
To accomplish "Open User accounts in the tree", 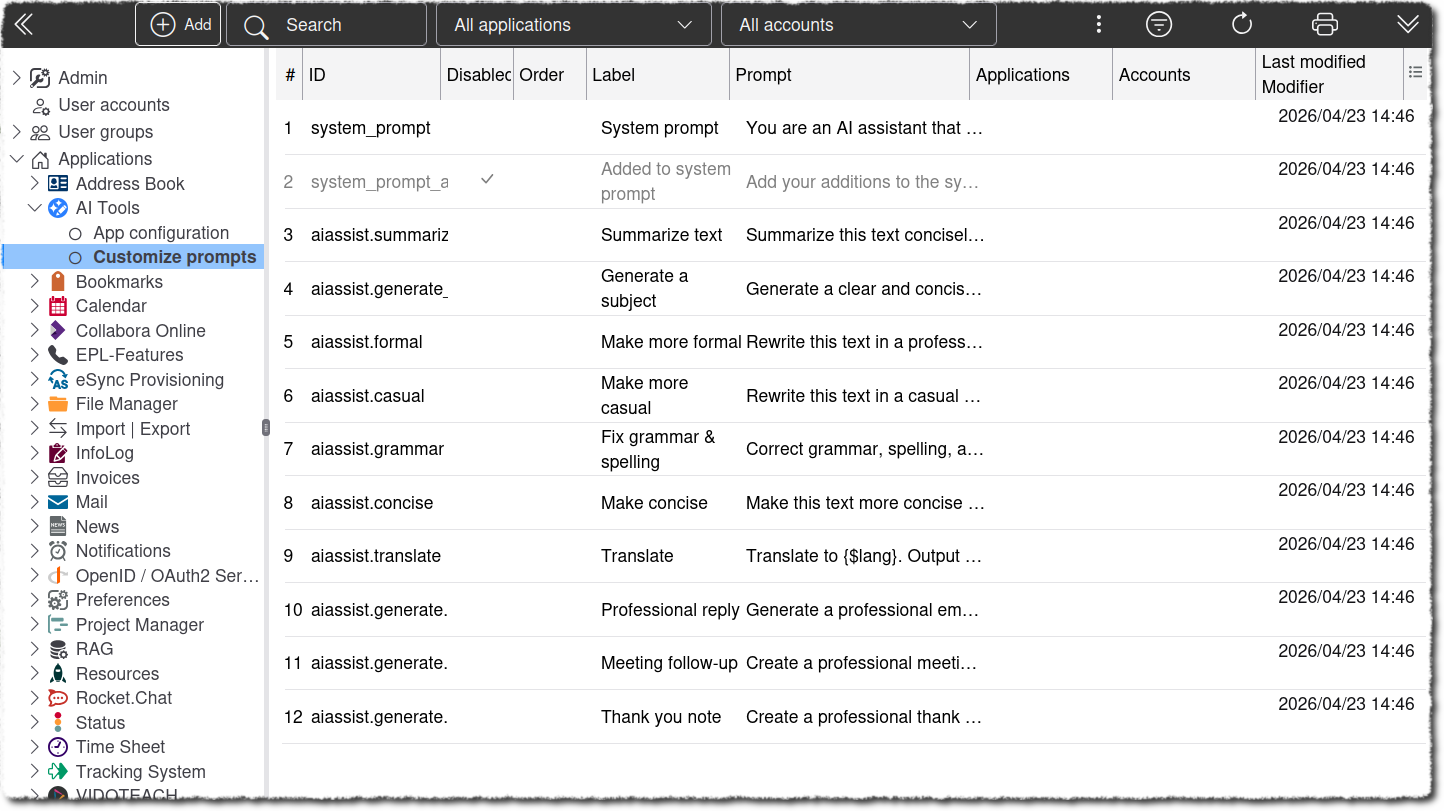I will coord(114,105).
